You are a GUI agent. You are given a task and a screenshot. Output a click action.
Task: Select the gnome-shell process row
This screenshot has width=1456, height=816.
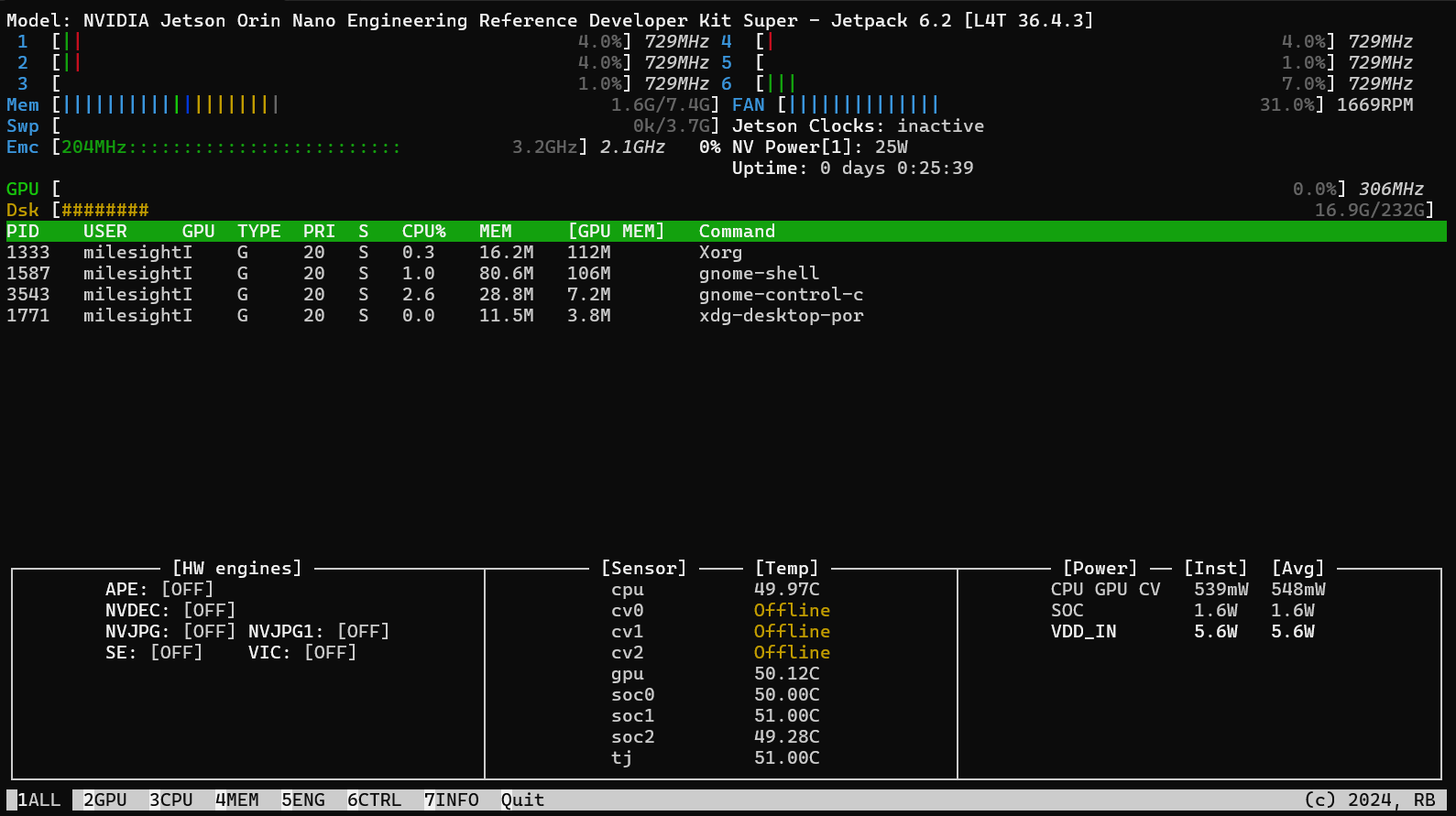[x=759, y=273]
